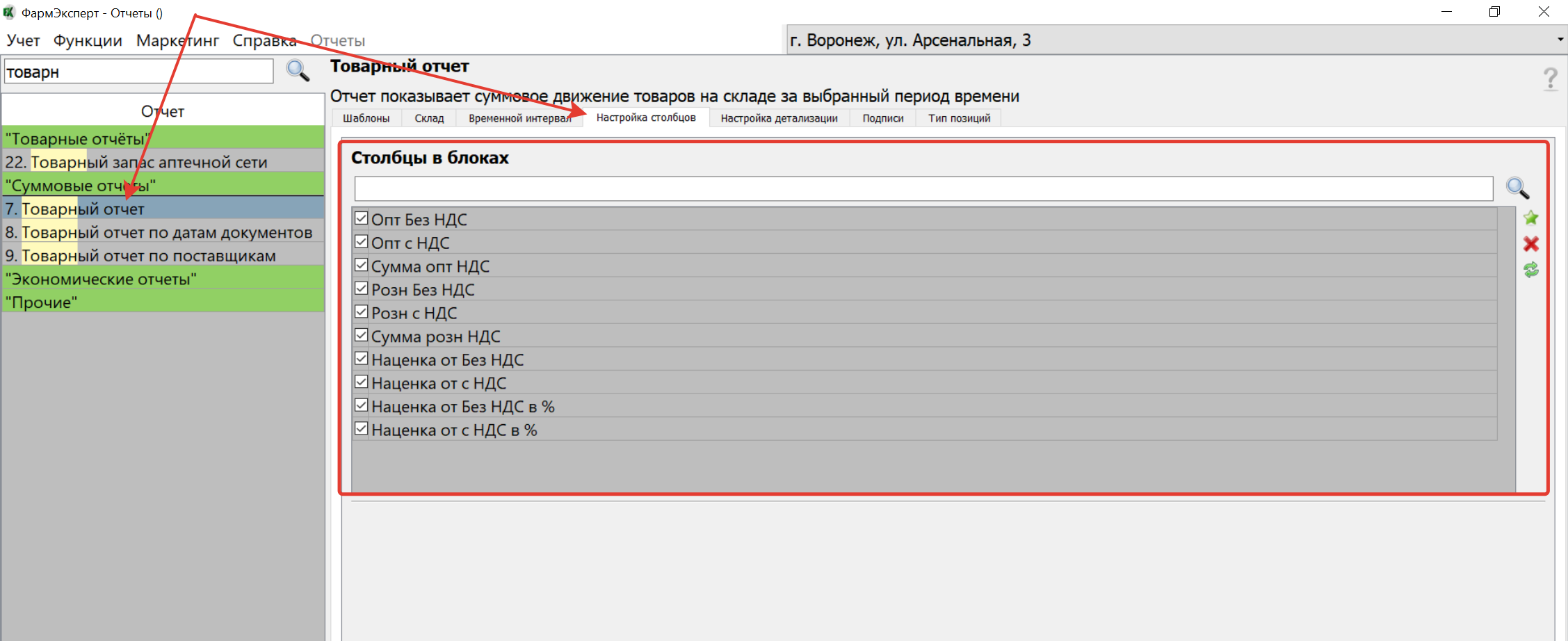Click the report search field with "товарн"
1568x641 pixels.
(x=138, y=72)
